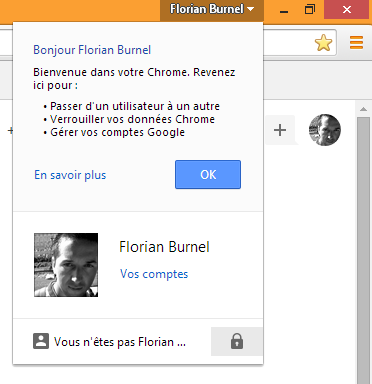372x384 pixels.
Task: Click the scrollbar up arrow
Action: [x=363, y=109]
